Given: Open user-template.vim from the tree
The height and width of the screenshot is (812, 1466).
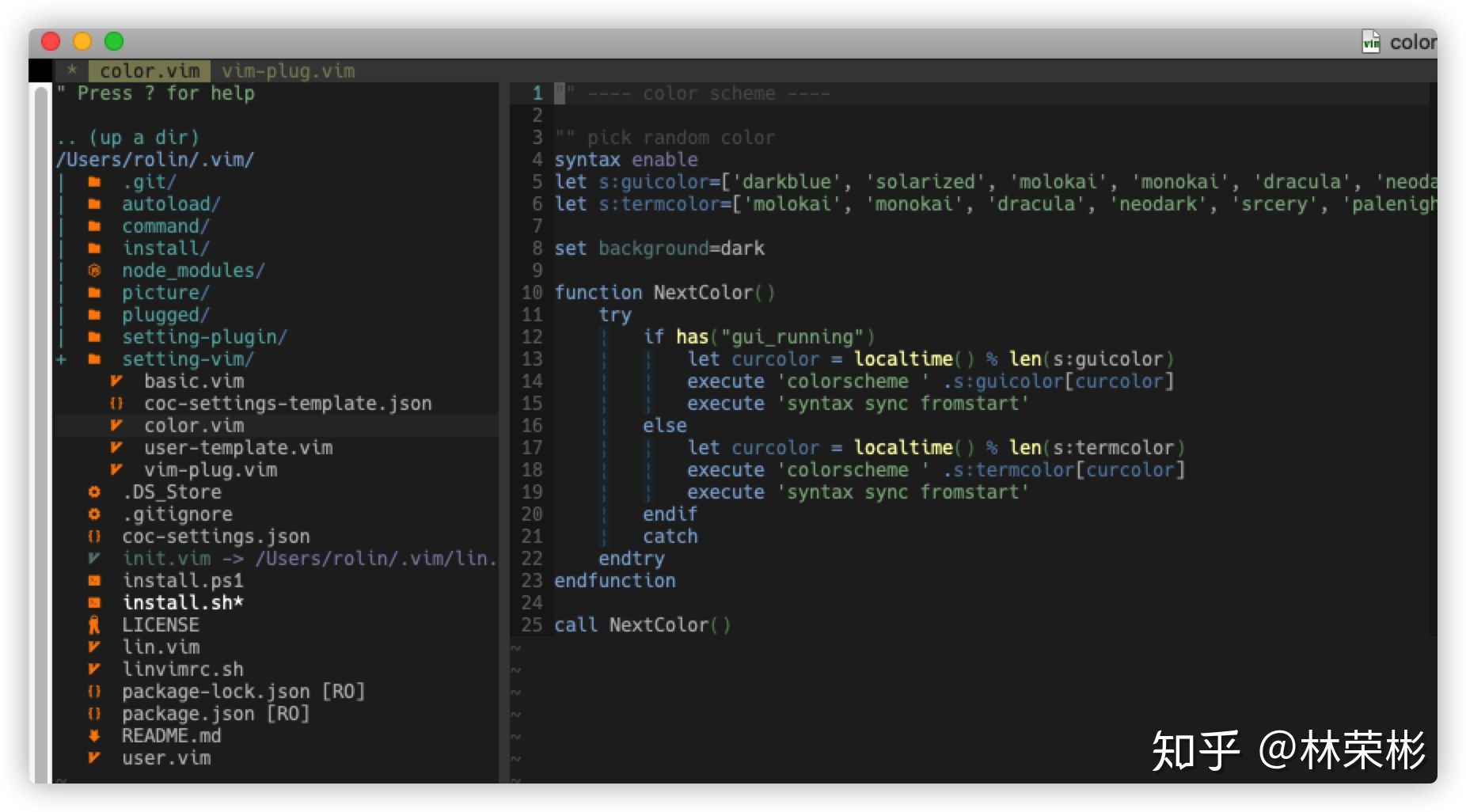Looking at the screenshot, I should click(x=237, y=448).
